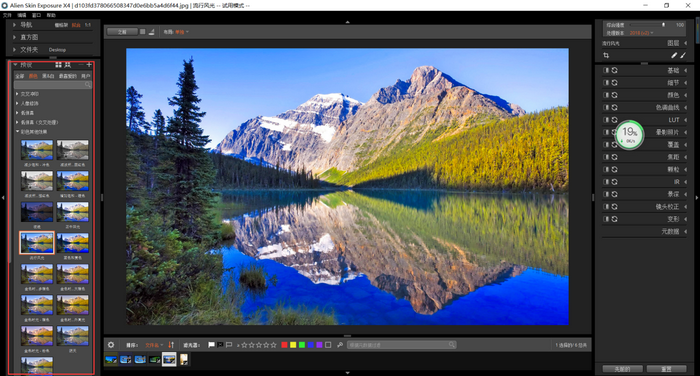Toggle the 颗粒 panel on/off switch
Viewport: 700px width, 376px height.
(x=606, y=169)
